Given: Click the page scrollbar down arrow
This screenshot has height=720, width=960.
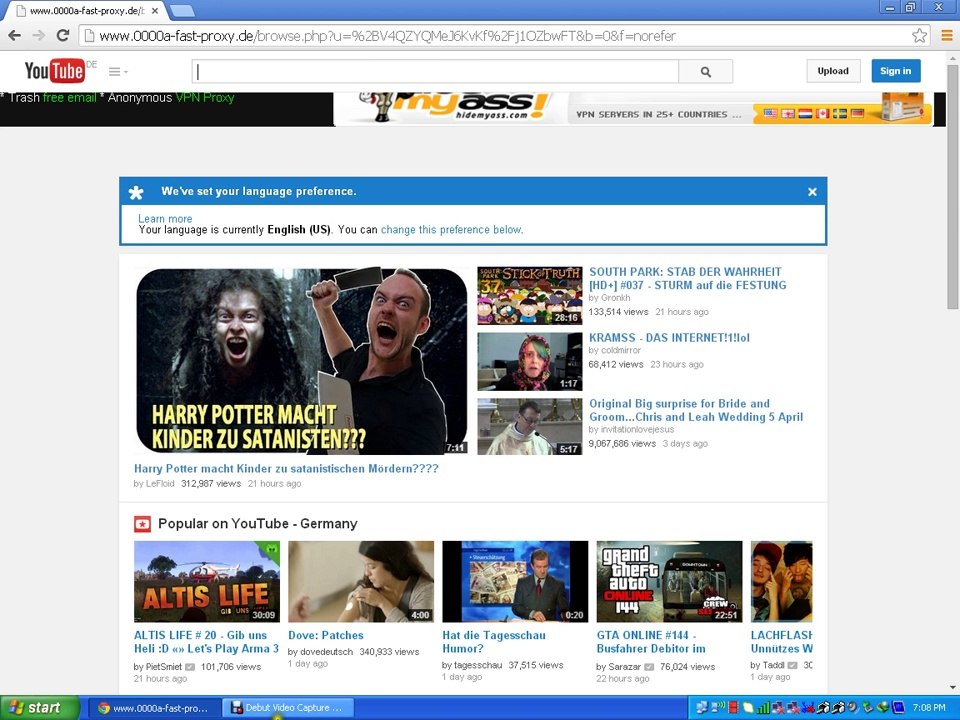Looking at the screenshot, I should tap(953, 688).
